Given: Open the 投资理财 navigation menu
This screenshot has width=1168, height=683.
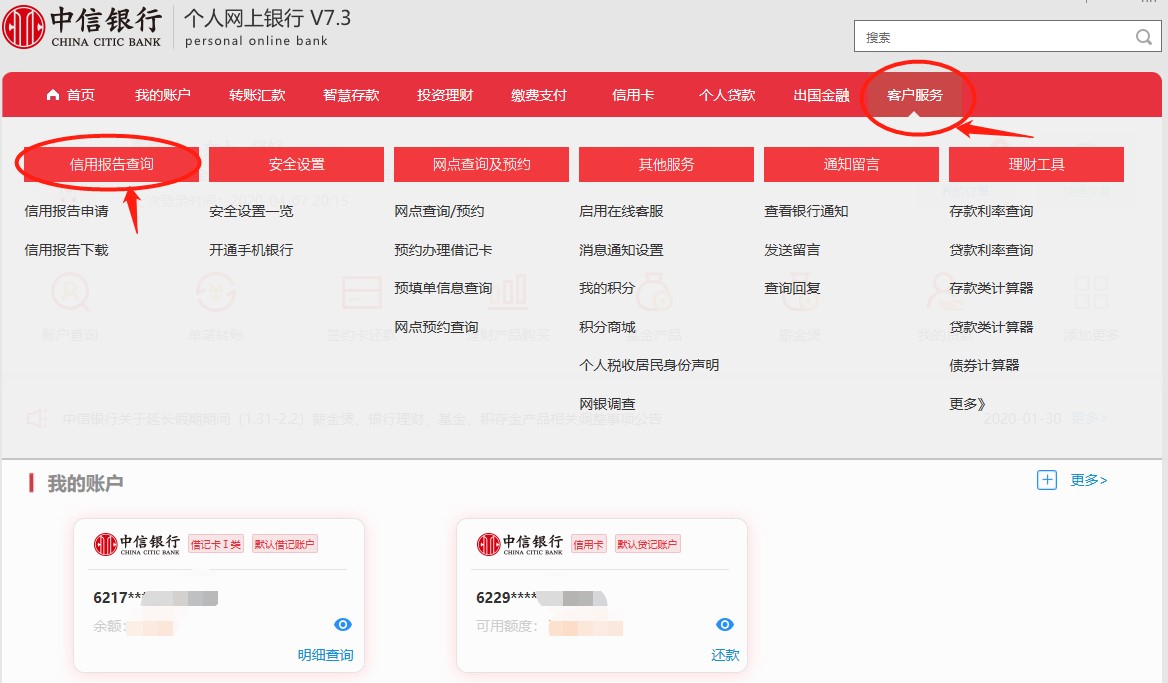Looking at the screenshot, I should click(445, 95).
